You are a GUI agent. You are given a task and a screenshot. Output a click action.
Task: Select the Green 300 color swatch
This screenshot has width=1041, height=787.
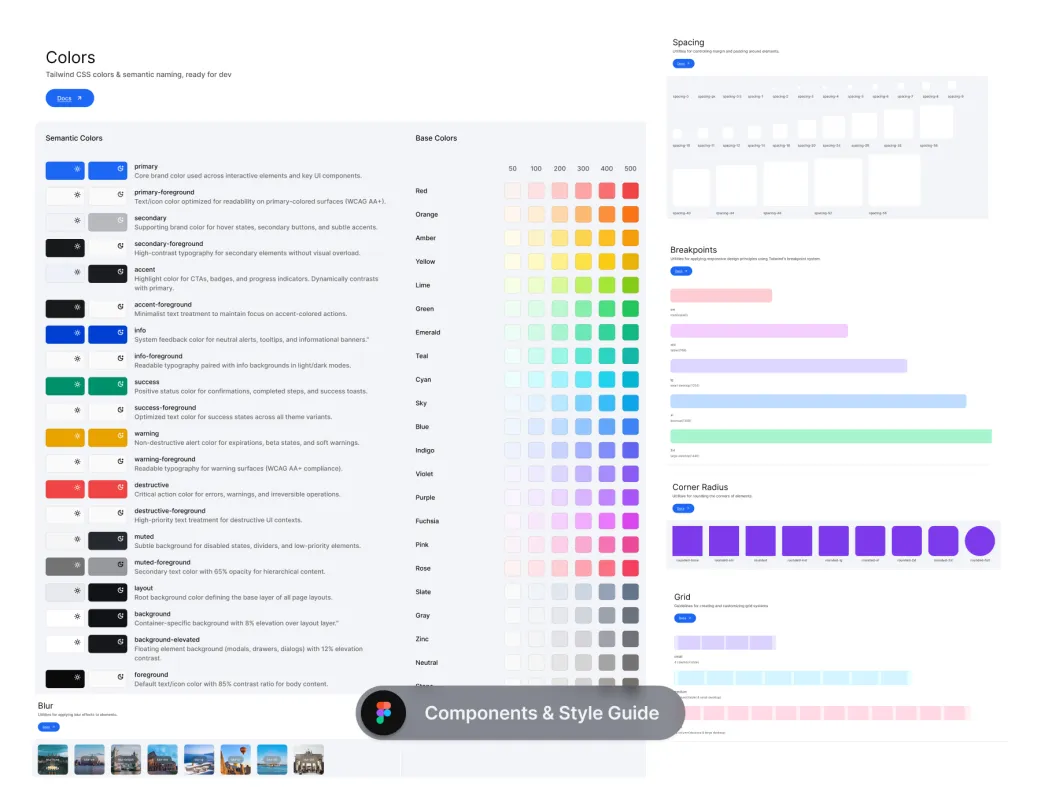pos(584,308)
